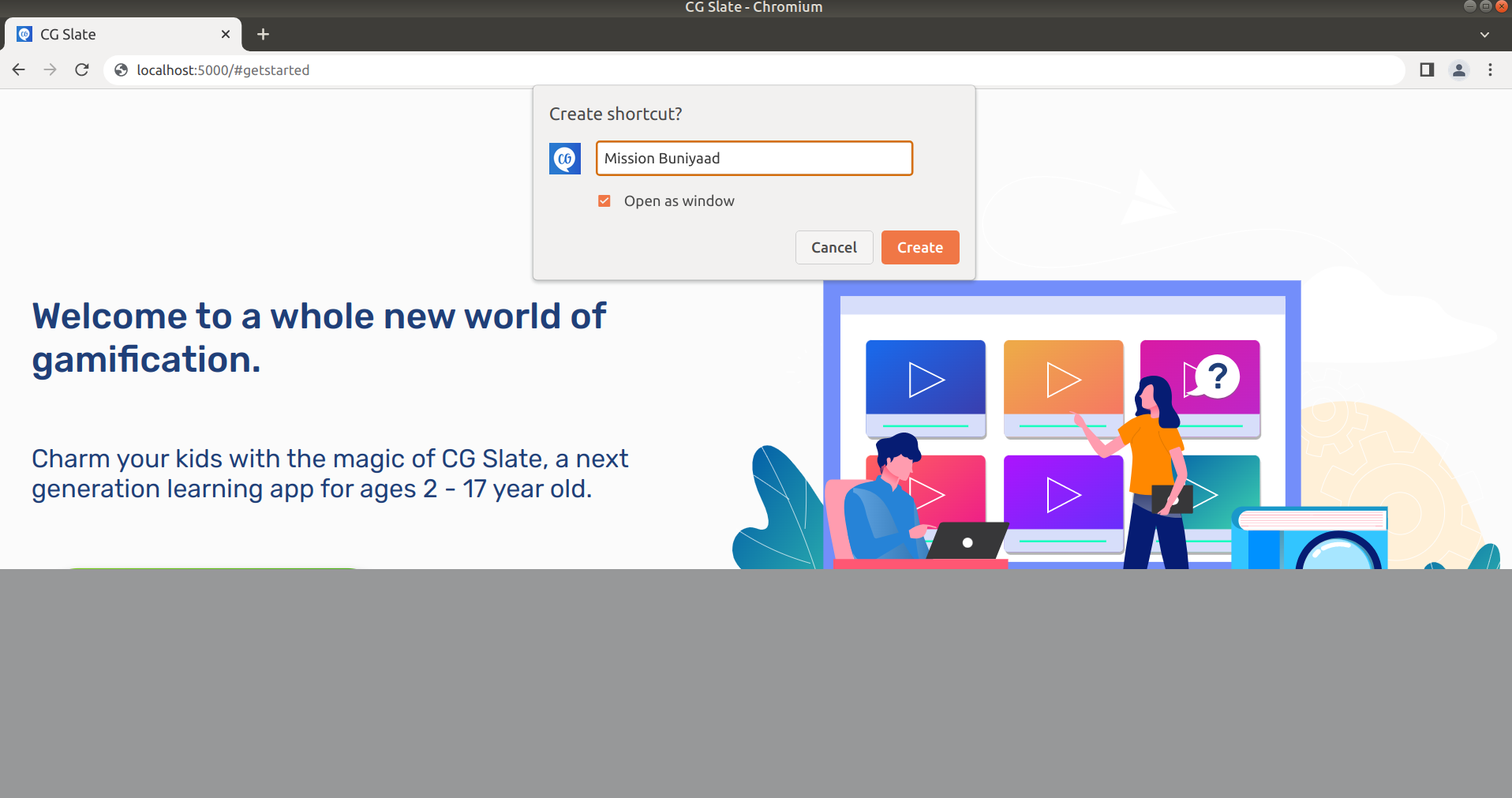Viewport: 1512px width, 798px height.
Task: Click 'Welcome to a whole new world' heading
Action: coord(319,338)
